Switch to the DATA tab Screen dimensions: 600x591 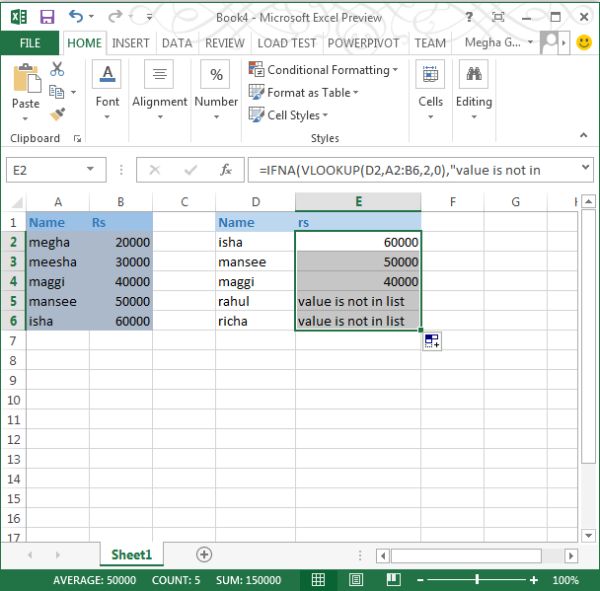click(x=177, y=43)
